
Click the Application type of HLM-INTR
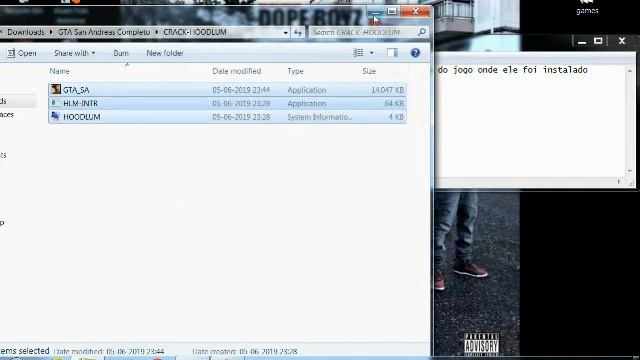(307, 103)
